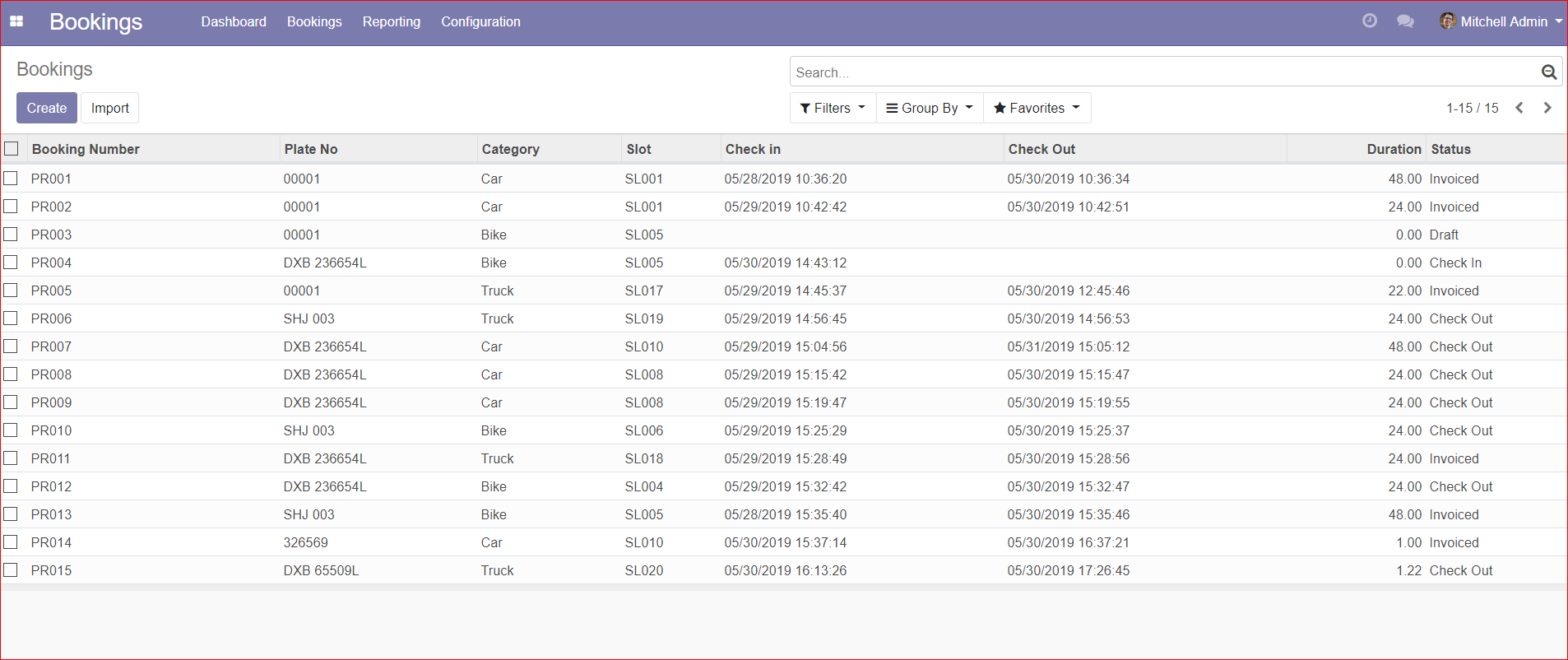This screenshot has height=660, width=1568.
Task: Expand the Filters dropdown
Action: [833, 108]
